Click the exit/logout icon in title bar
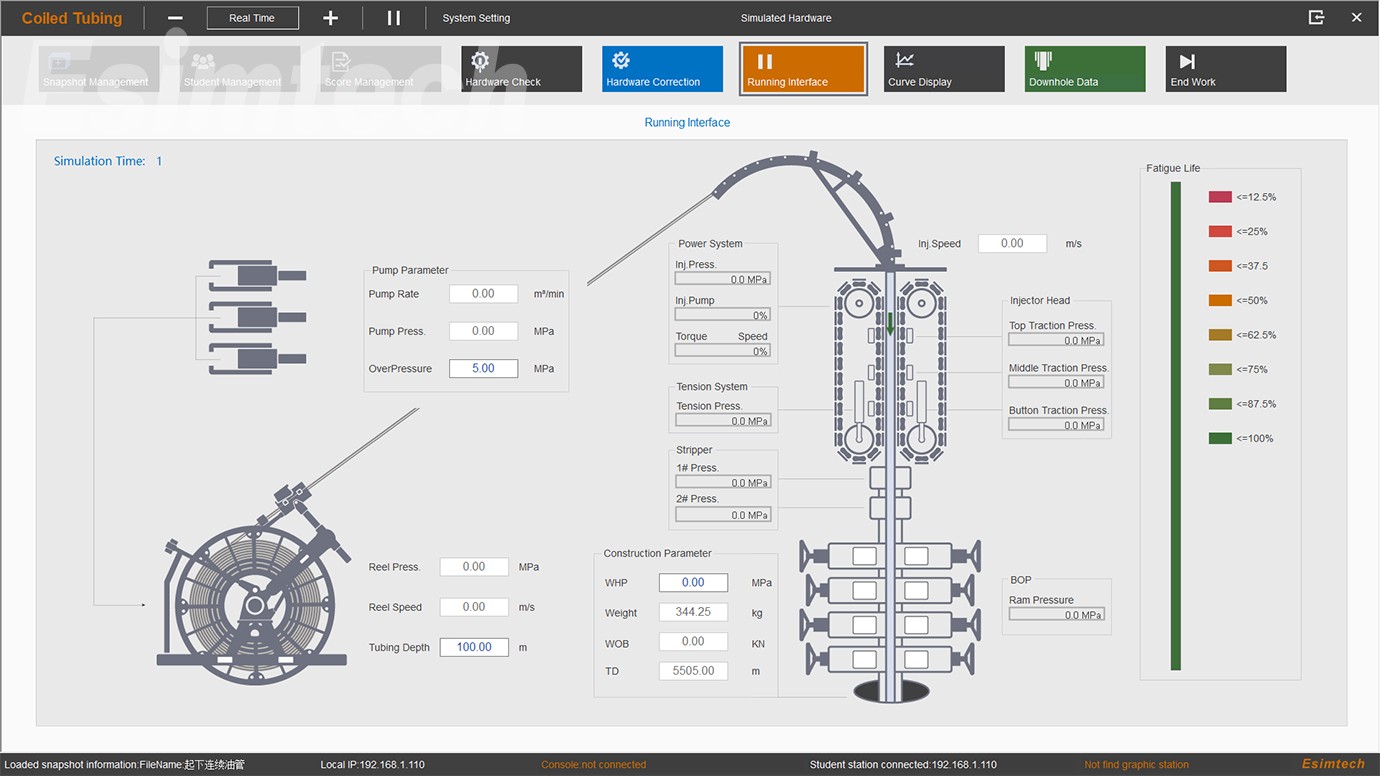 tap(1316, 17)
